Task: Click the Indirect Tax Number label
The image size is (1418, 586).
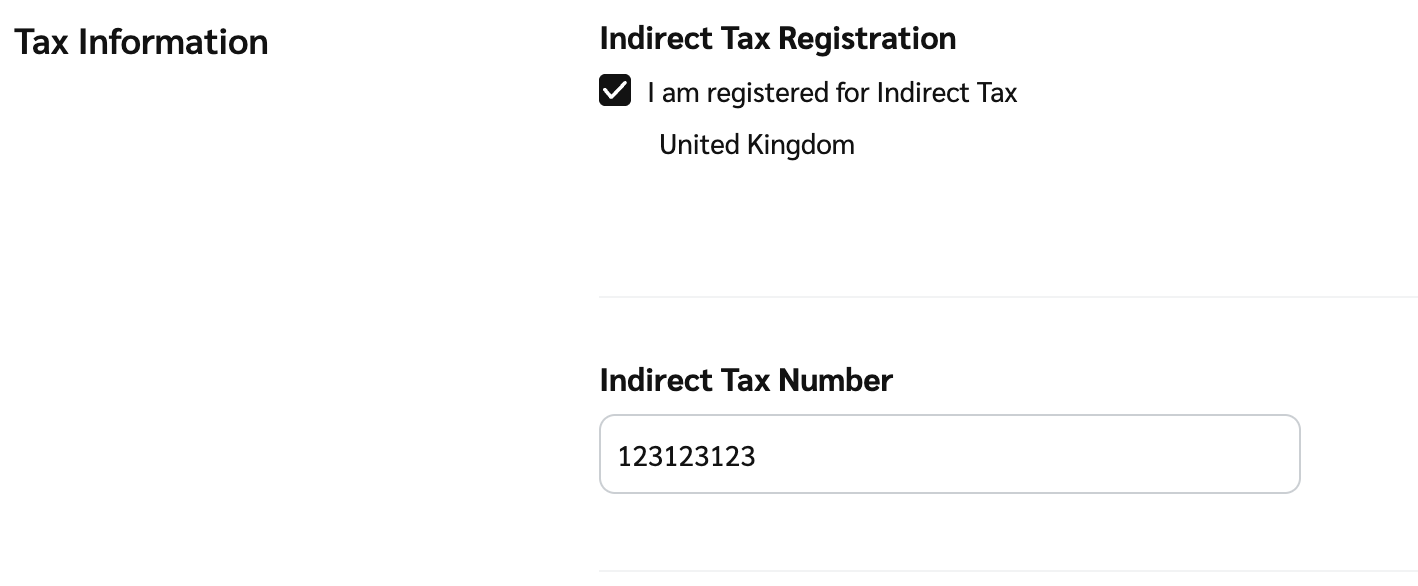Action: click(x=745, y=380)
